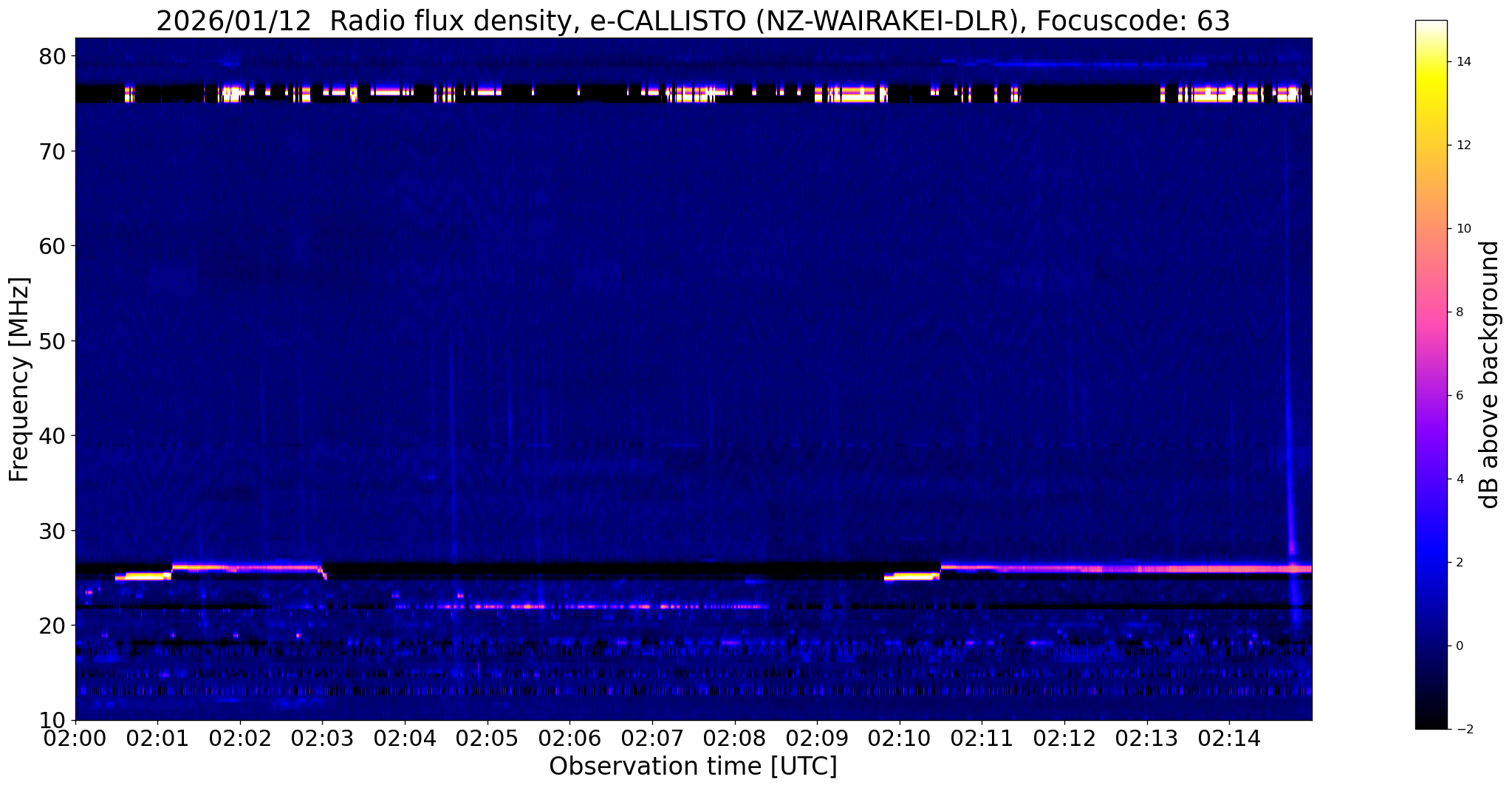Screen dimensions: 1512x788
Task: Click the bright 25 MHz emission near 02:10
Action: [x=911, y=576]
